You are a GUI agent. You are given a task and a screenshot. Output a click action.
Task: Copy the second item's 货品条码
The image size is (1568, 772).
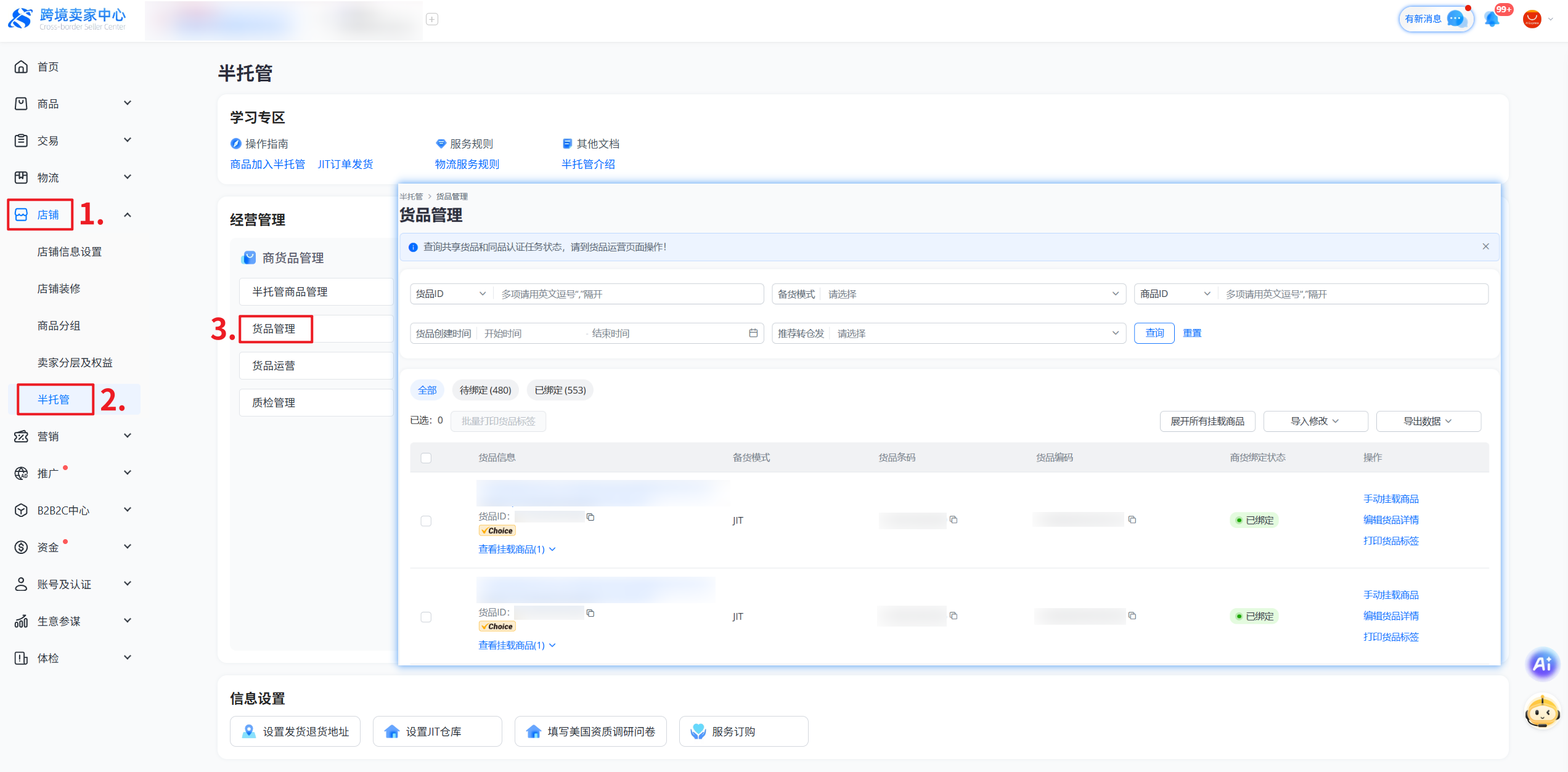click(x=953, y=616)
